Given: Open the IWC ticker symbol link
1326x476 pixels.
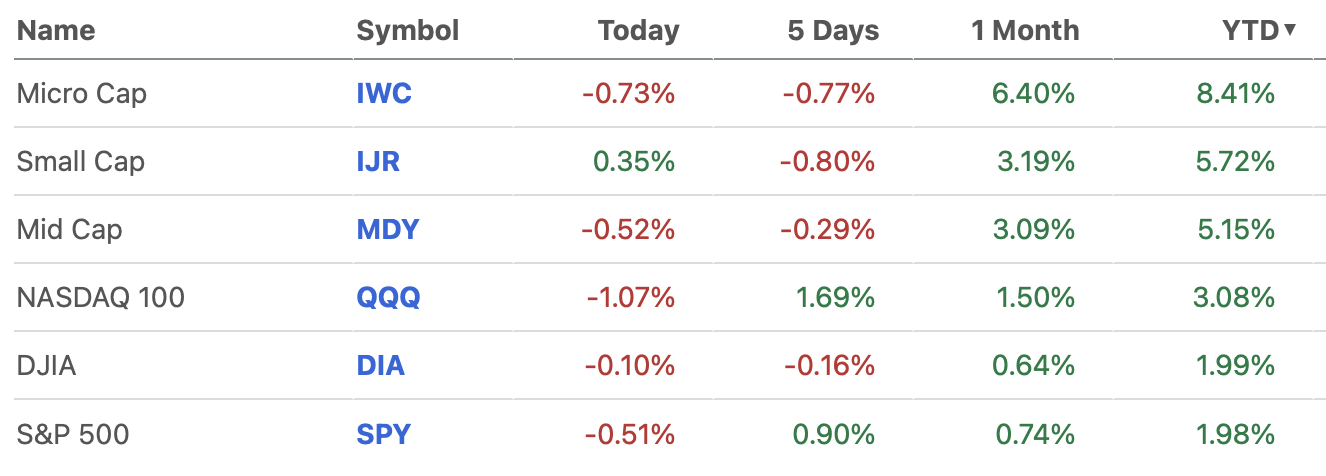Looking at the screenshot, I should point(384,94).
